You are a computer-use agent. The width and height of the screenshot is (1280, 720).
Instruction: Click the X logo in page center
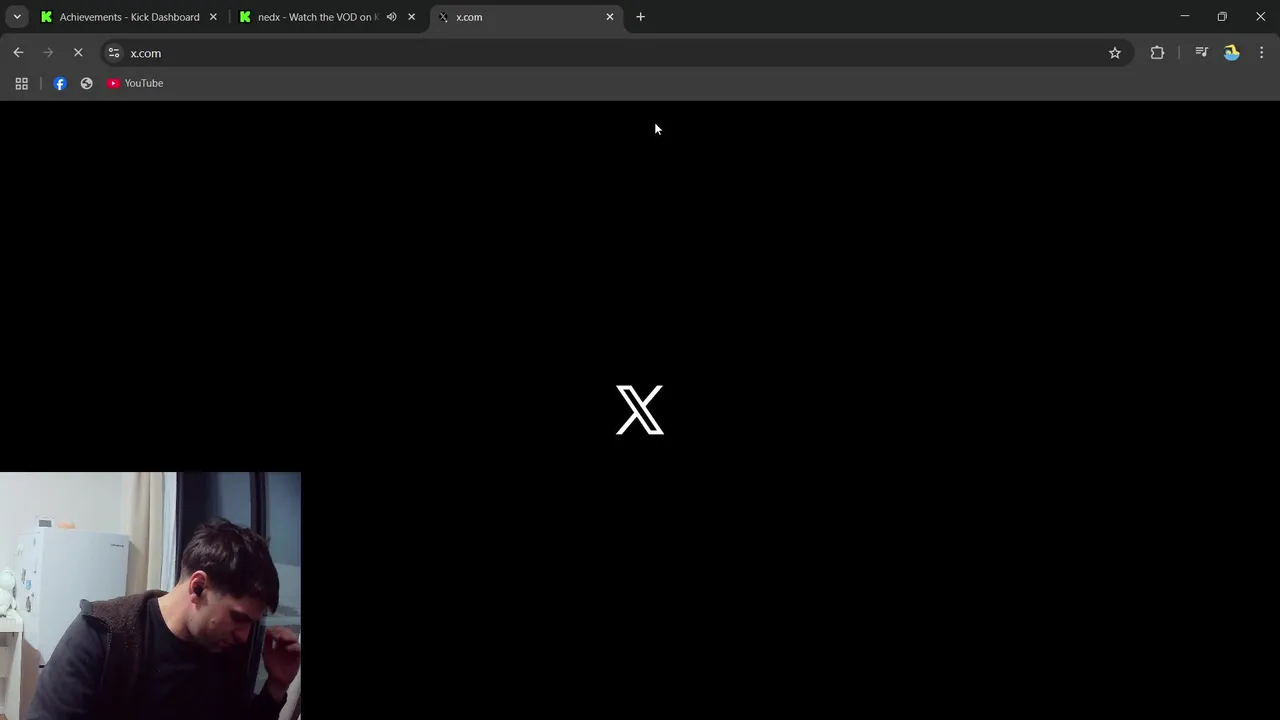tap(640, 410)
